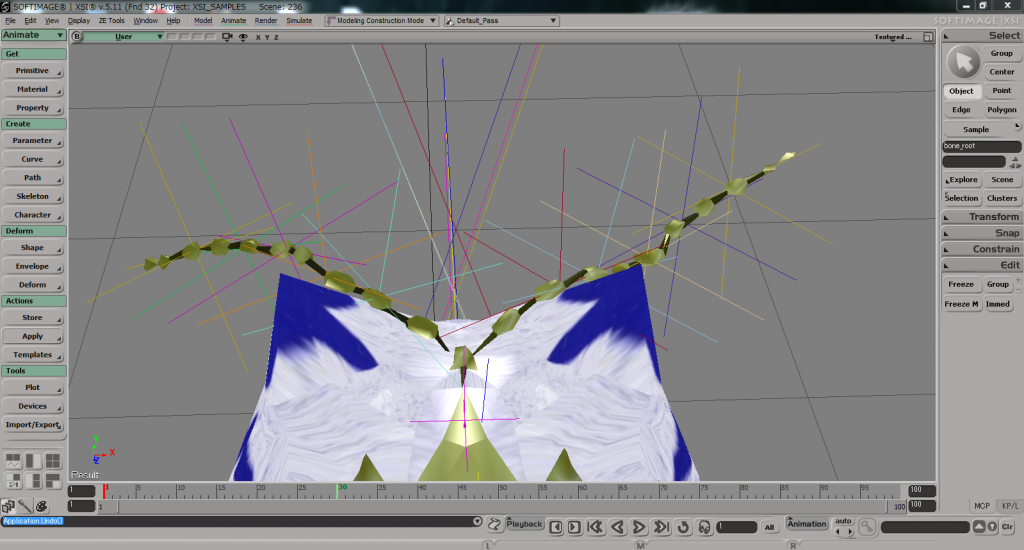Click the viewport letter B button
1024x550 pixels.
coord(77,37)
